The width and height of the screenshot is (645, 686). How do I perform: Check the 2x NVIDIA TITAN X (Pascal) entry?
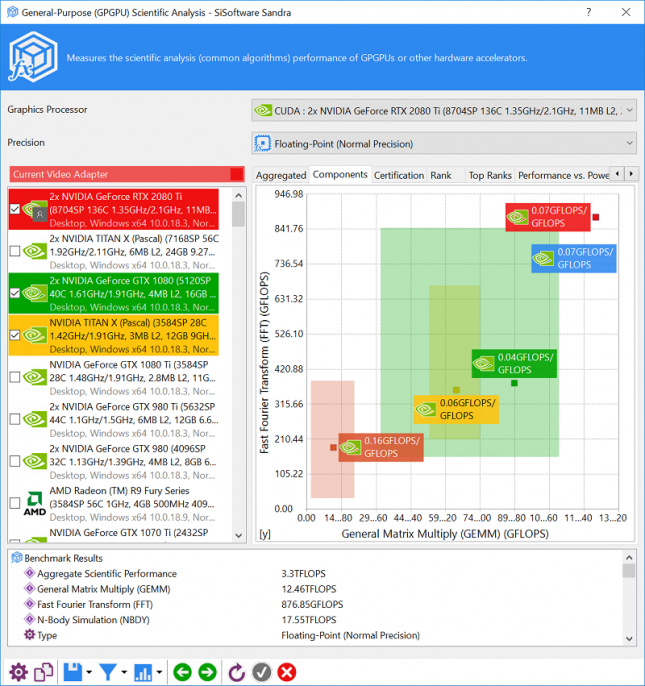15,251
